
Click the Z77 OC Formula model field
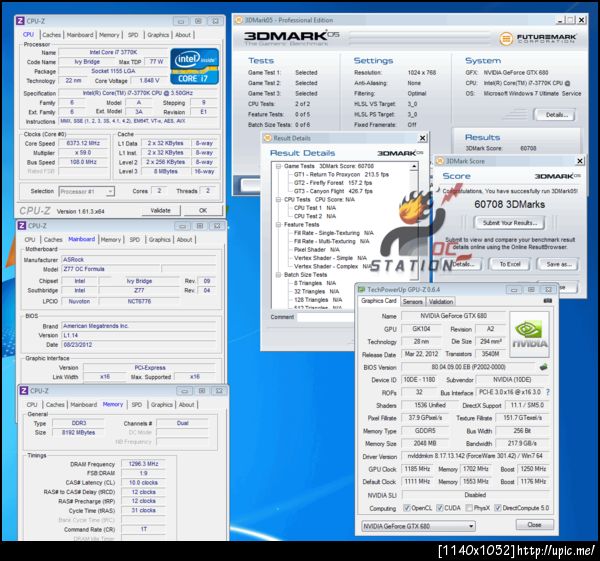coord(111,269)
